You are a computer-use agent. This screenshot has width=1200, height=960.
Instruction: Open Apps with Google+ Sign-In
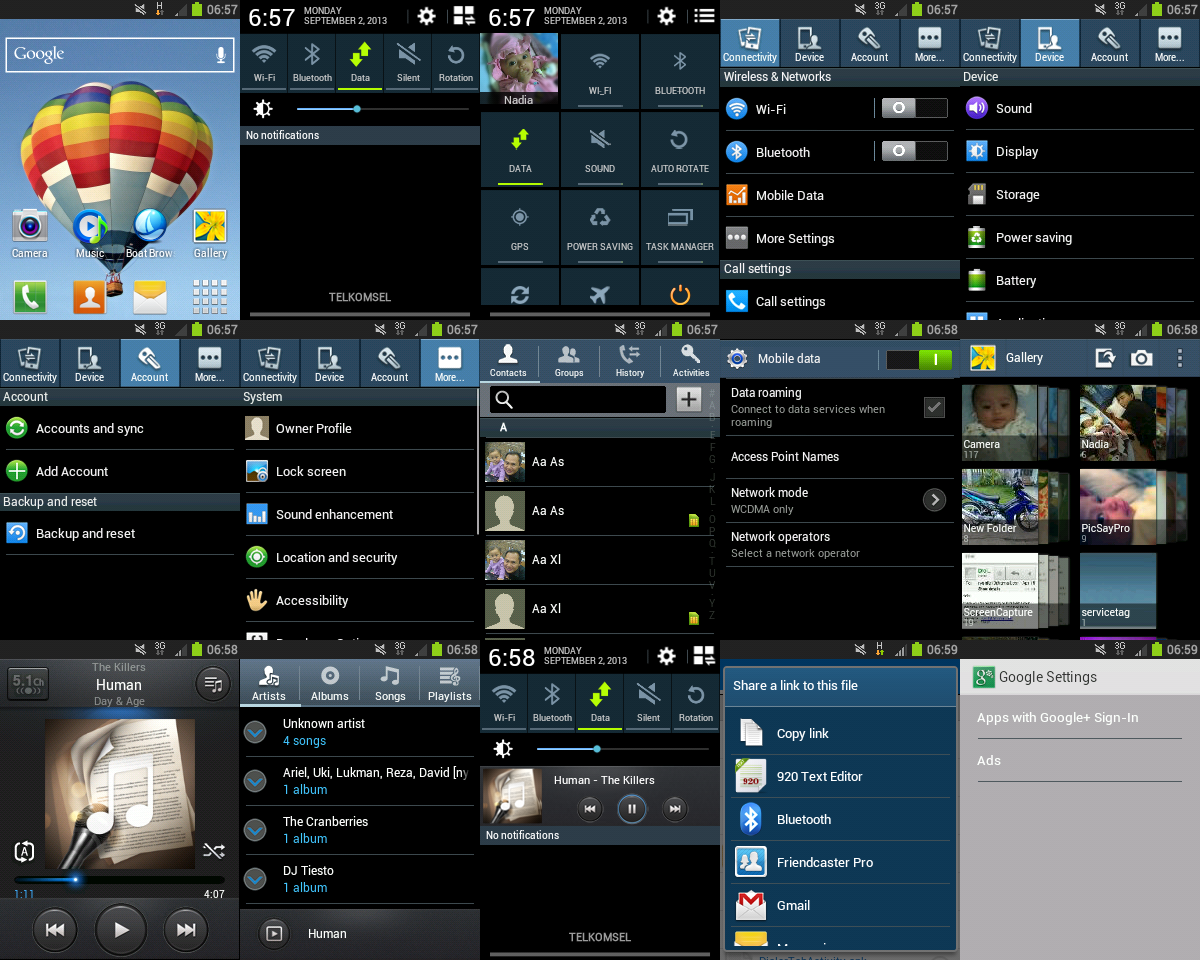[1080, 718]
